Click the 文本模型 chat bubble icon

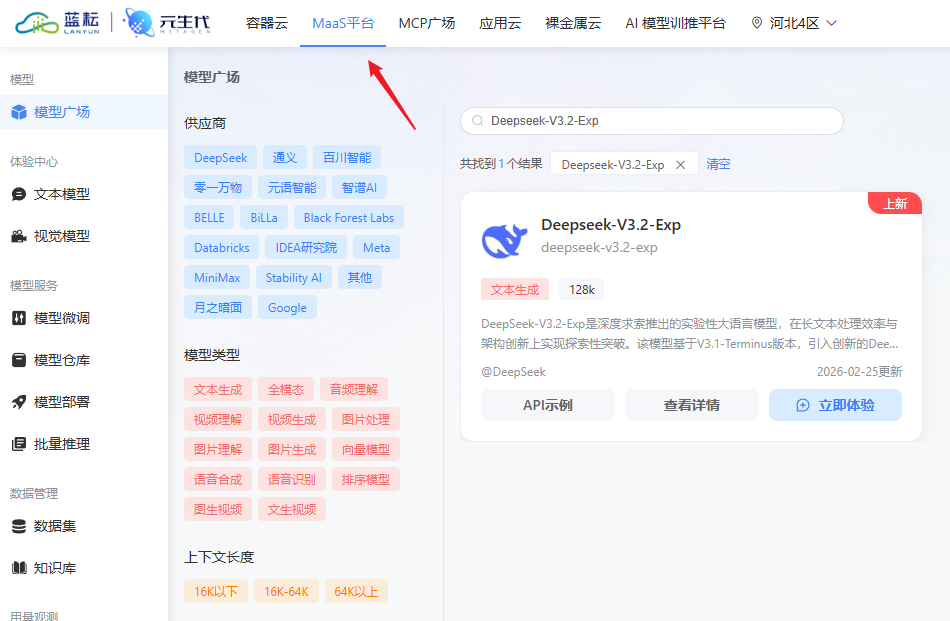click(x=19, y=194)
